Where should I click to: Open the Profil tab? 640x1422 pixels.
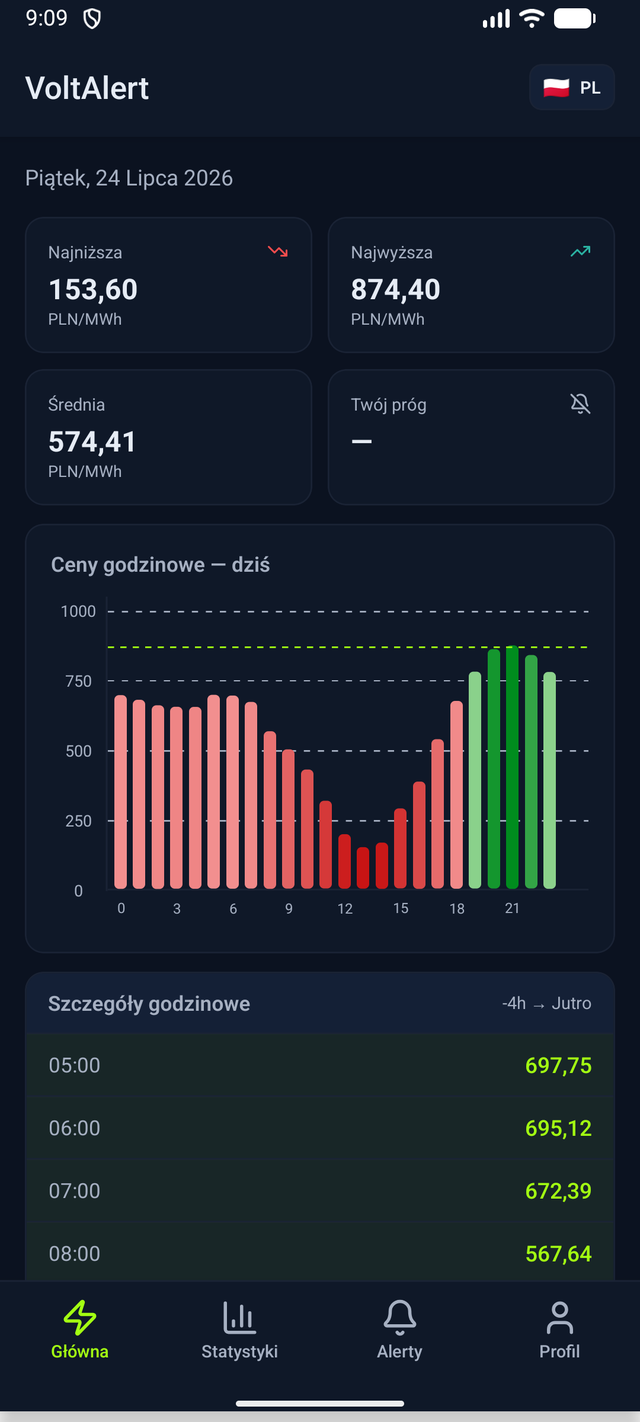560,1330
